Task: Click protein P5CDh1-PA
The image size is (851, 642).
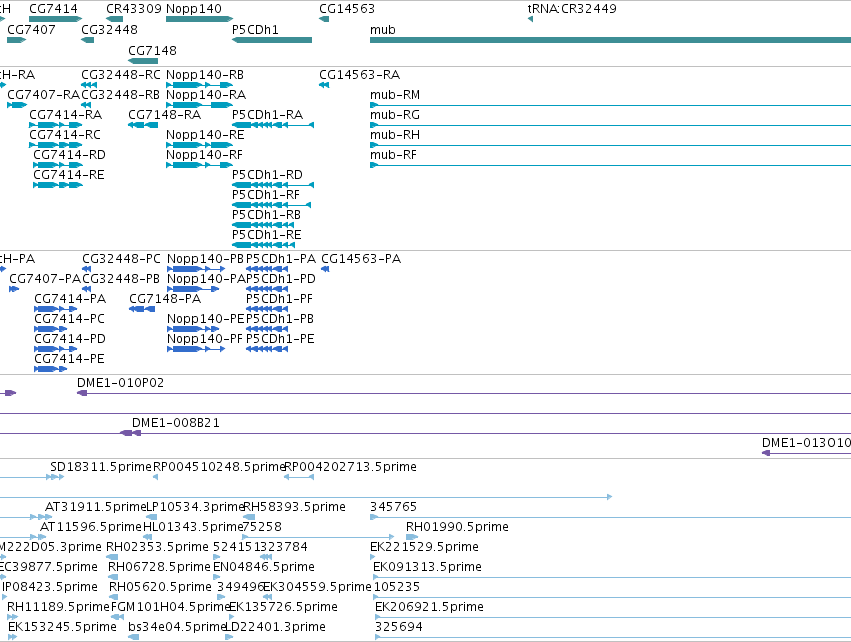Action: (x=267, y=269)
